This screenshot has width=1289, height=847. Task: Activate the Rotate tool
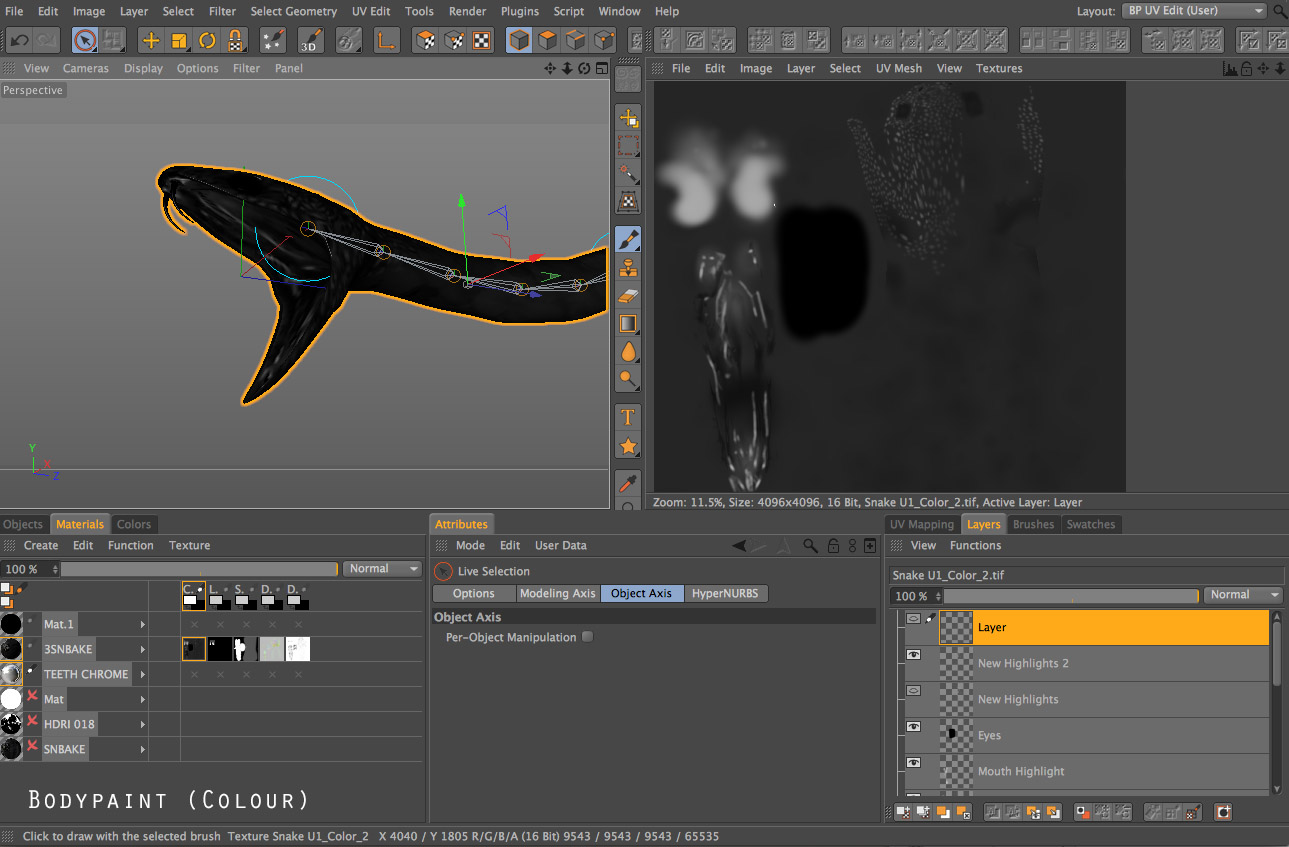pyautogui.click(x=207, y=41)
